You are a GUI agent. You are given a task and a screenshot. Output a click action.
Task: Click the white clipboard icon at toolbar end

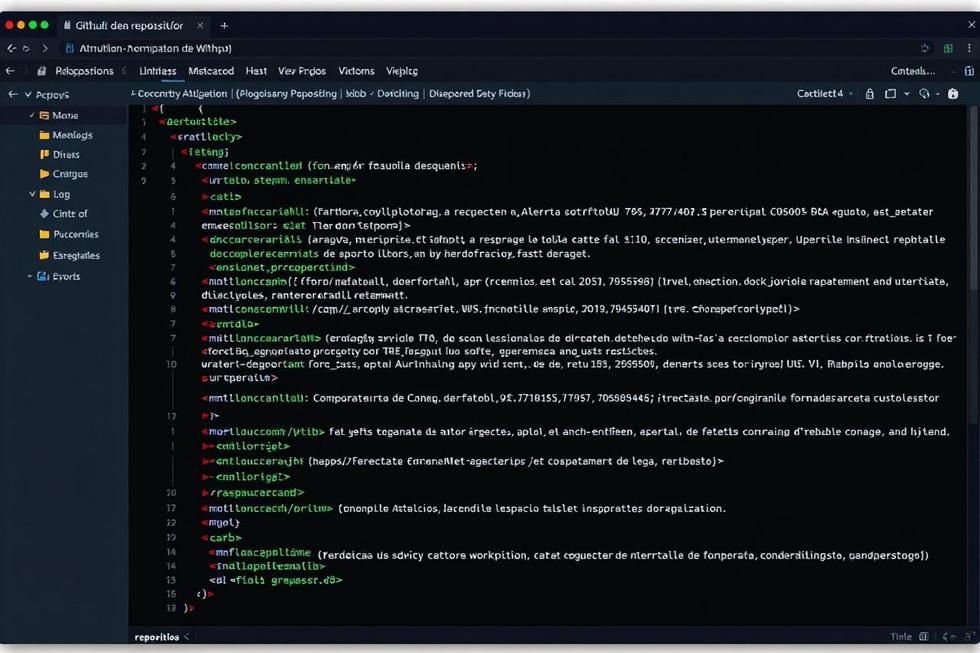(953, 94)
